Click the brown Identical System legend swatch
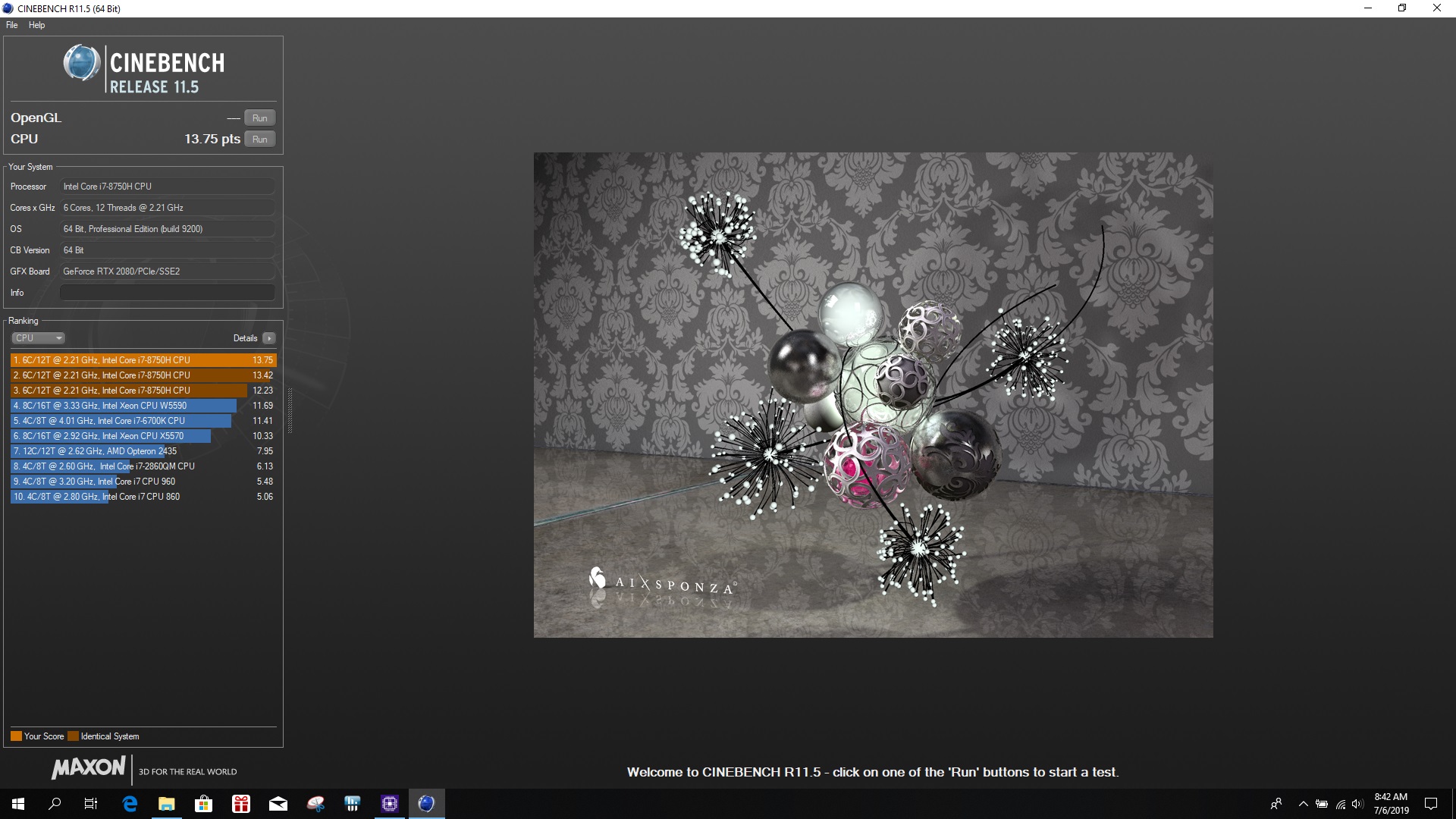Image resolution: width=1456 pixels, height=819 pixels. pyautogui.click(x=73, y=736)
